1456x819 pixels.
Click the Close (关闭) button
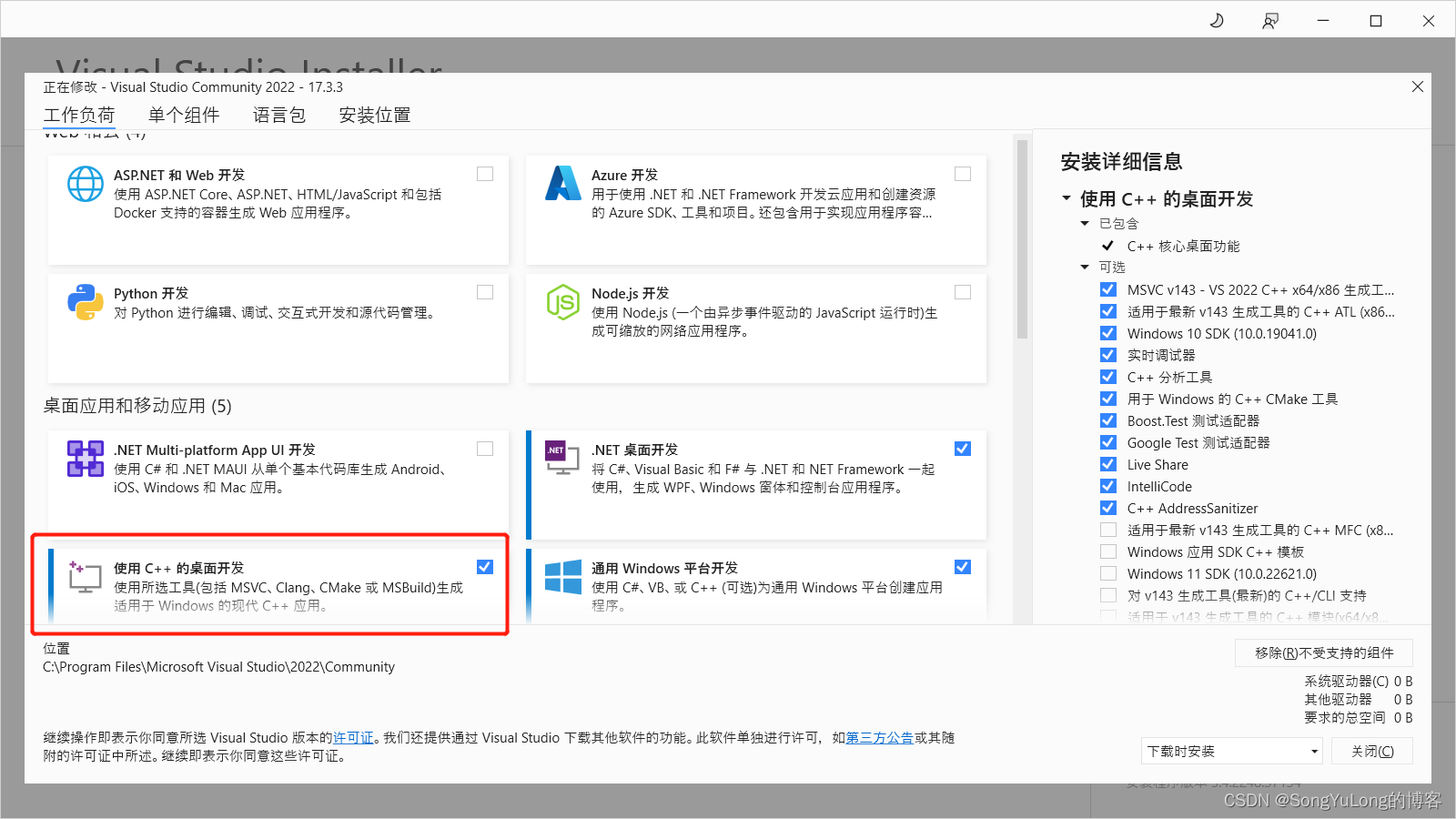point(1372,751)
